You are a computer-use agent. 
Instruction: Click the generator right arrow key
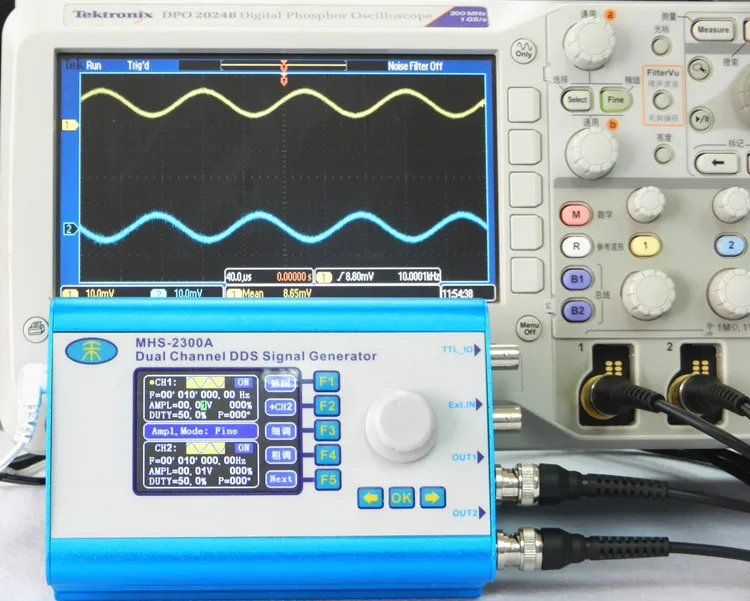click(432, 498)
